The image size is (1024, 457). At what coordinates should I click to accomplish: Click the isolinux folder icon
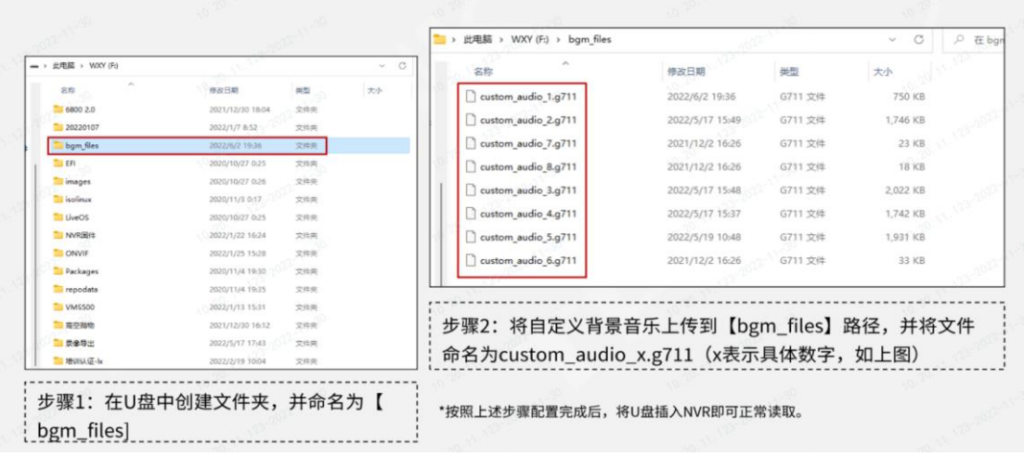click(57, 199)
